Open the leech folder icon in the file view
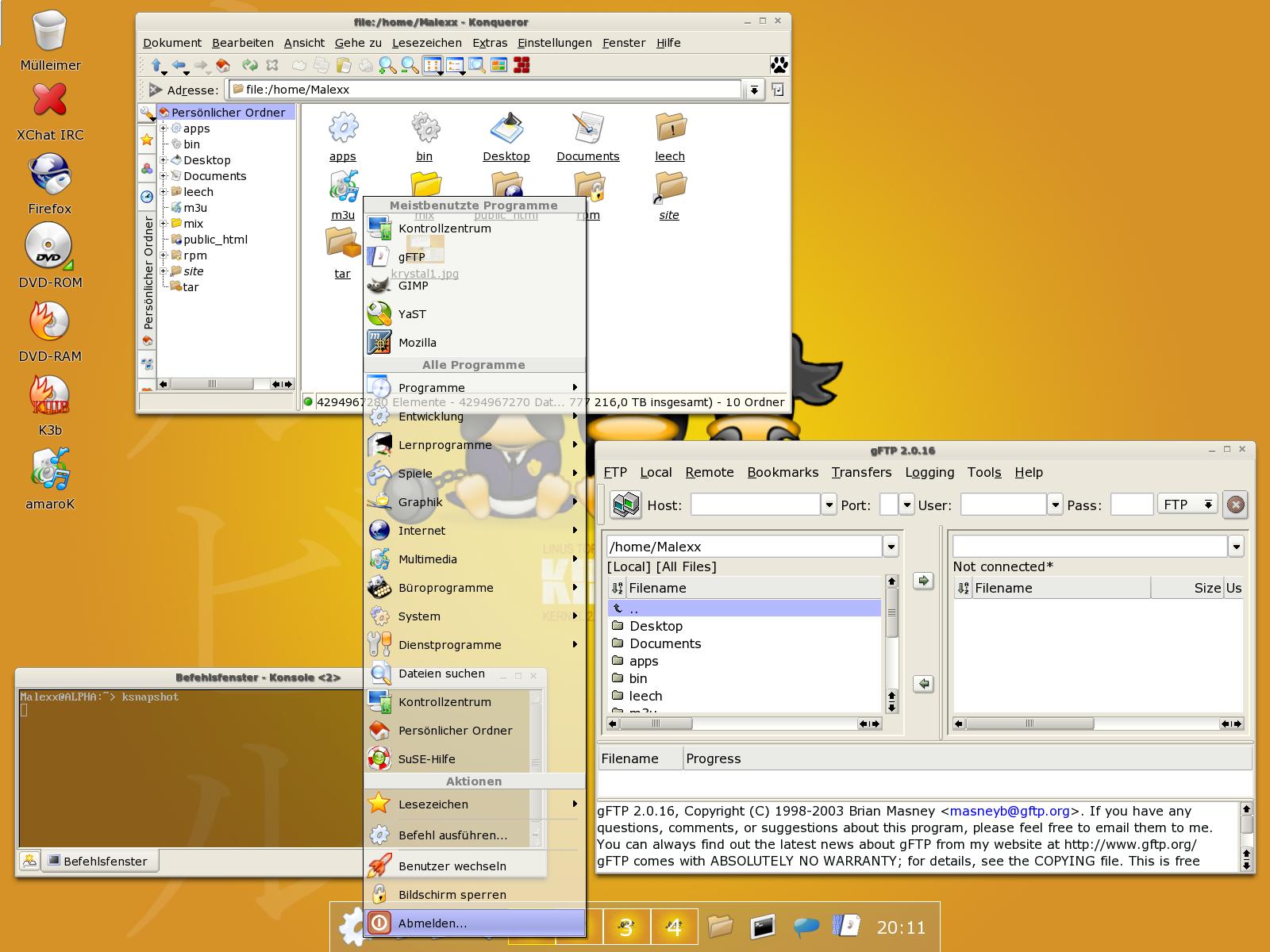 (x=670, y=136)
